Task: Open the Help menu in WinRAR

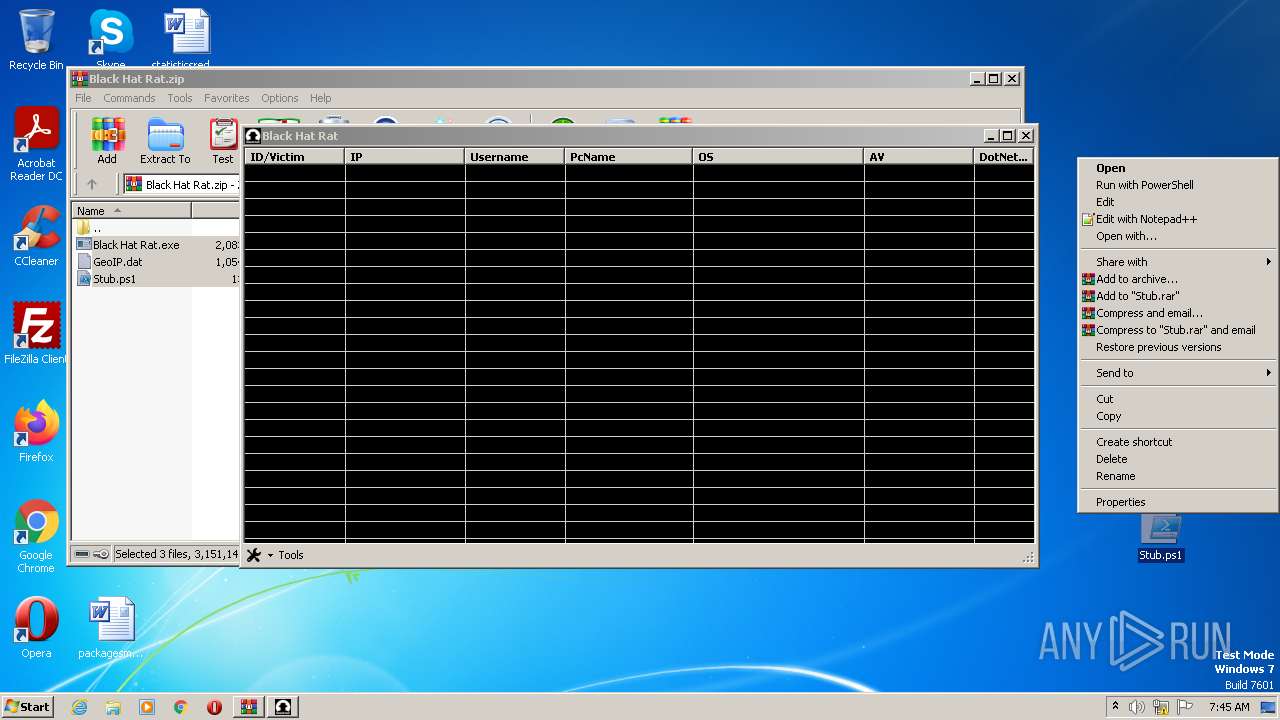Action: pos(321,98)
